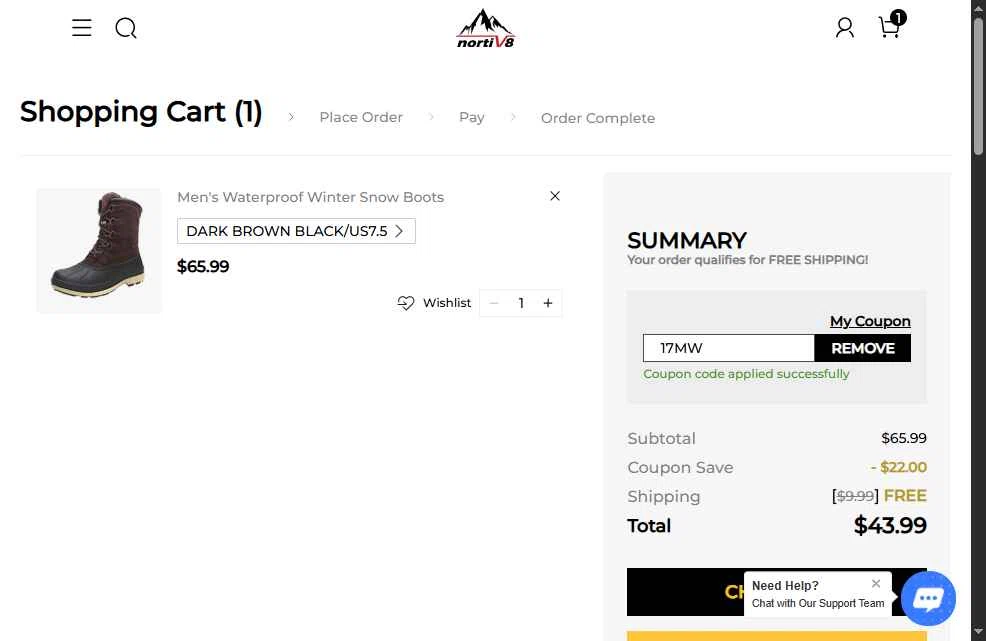Click the page vertical scrollbar
The image size is (986, 641).
click(x=978, y=85)
